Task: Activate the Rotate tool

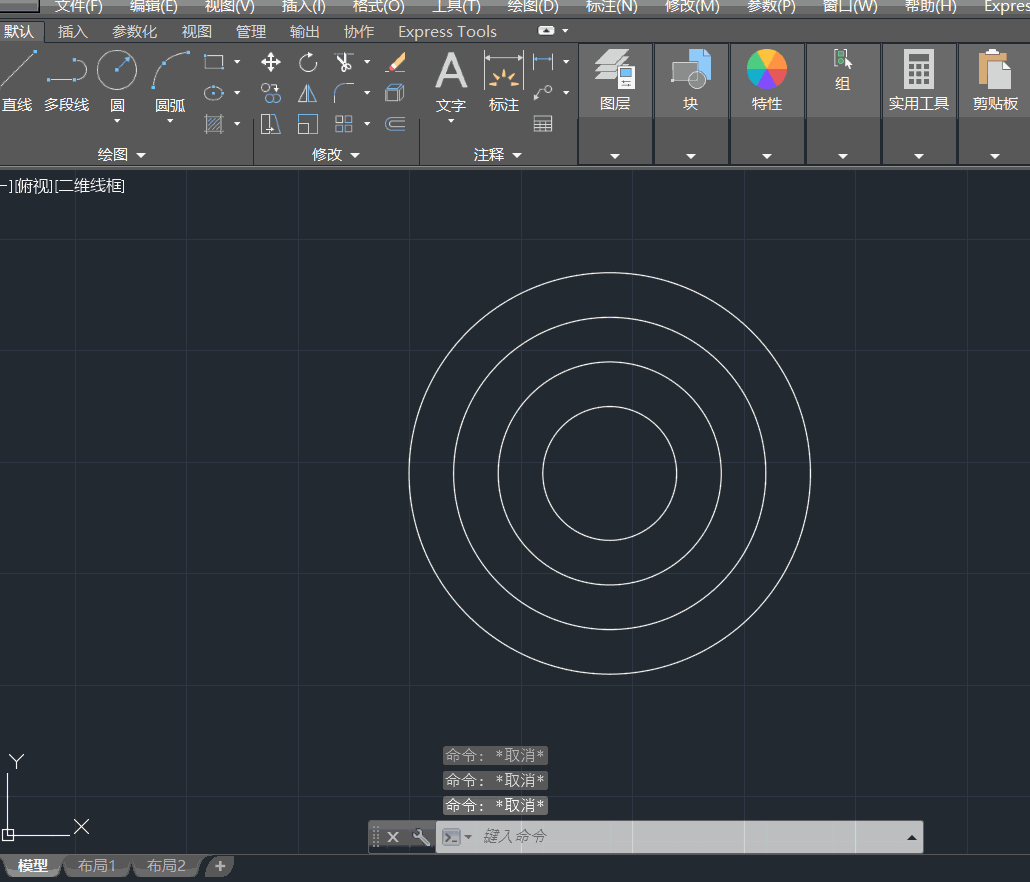Action: 307,62
